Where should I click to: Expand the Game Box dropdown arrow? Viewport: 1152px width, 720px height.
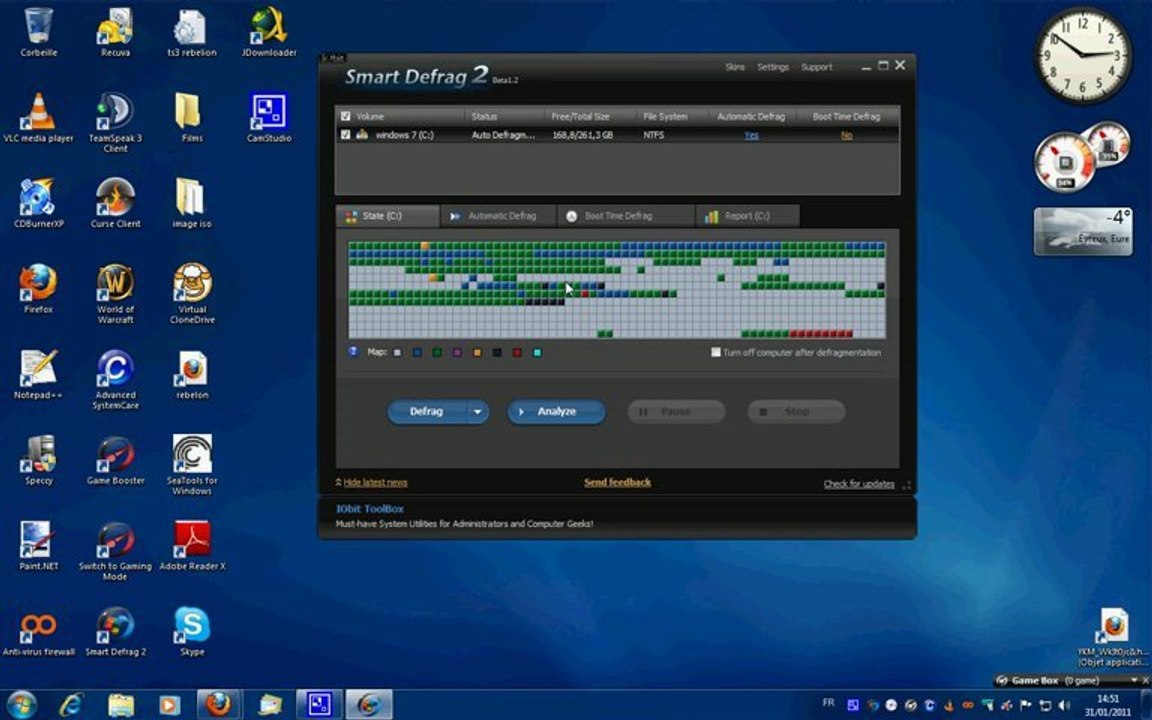[x=1134, y=680]
